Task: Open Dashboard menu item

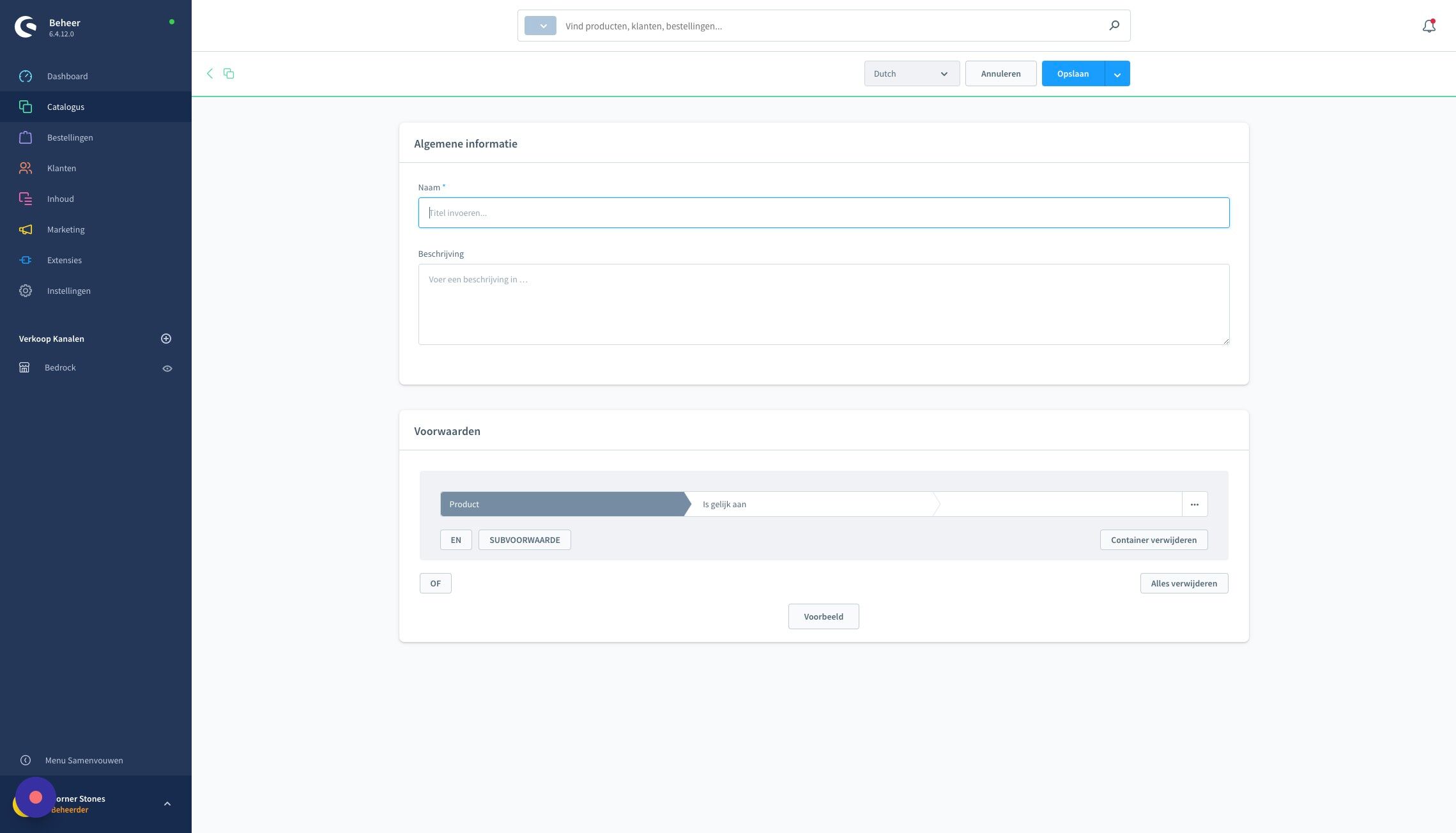Action: coord(96,76)
